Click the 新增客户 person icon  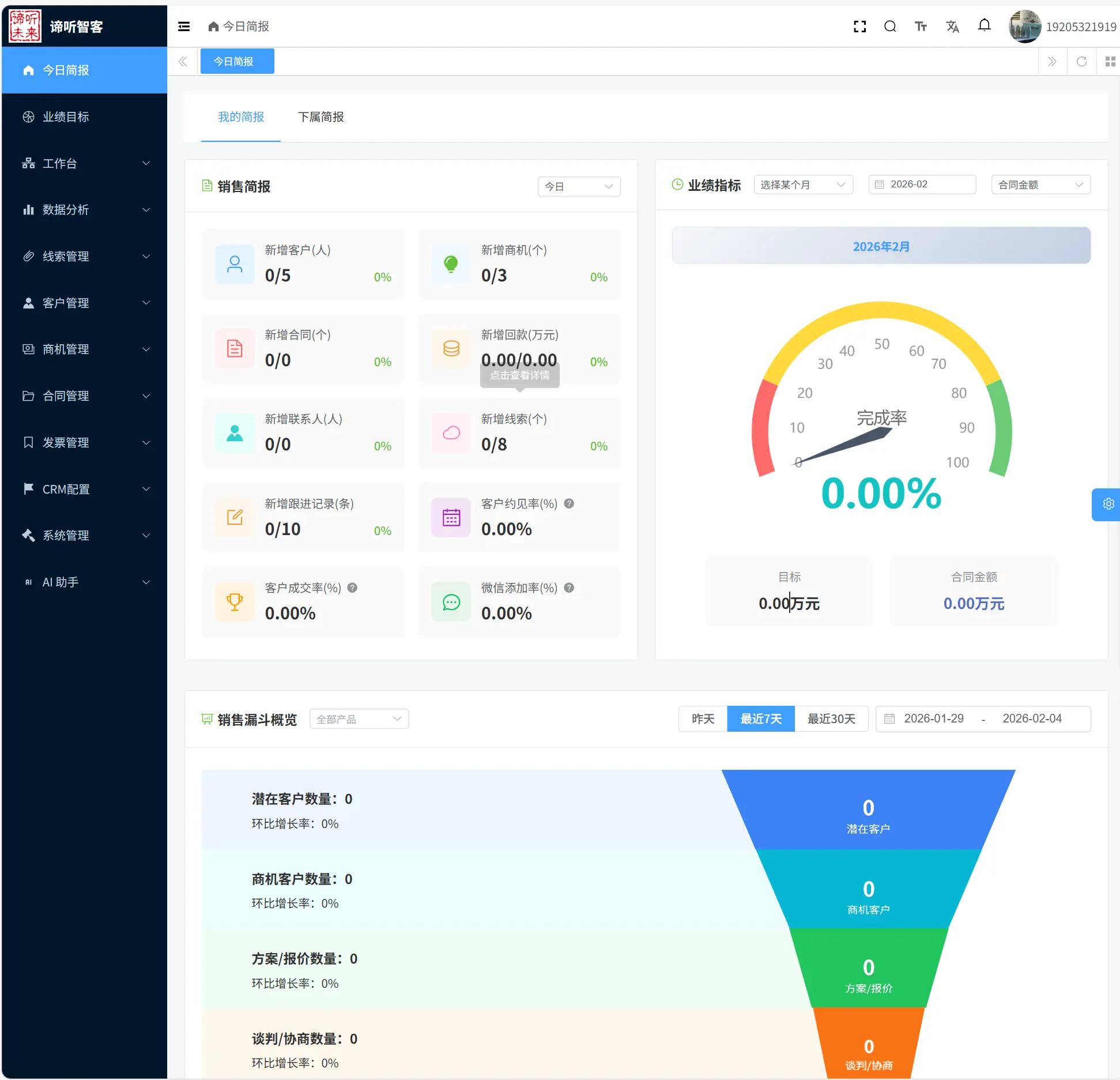tap(235, 264)
